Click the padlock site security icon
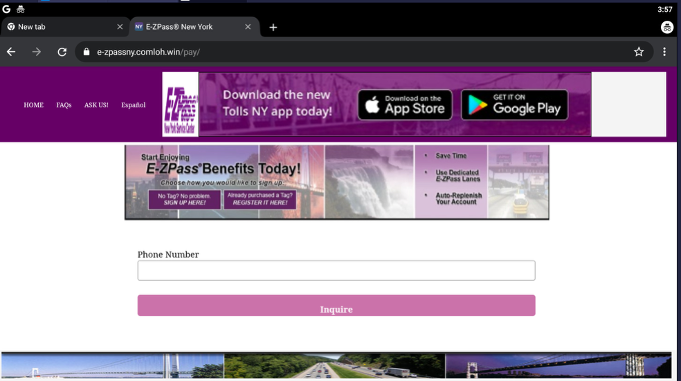Screen dimensions: 681x381 pos(86,52)
